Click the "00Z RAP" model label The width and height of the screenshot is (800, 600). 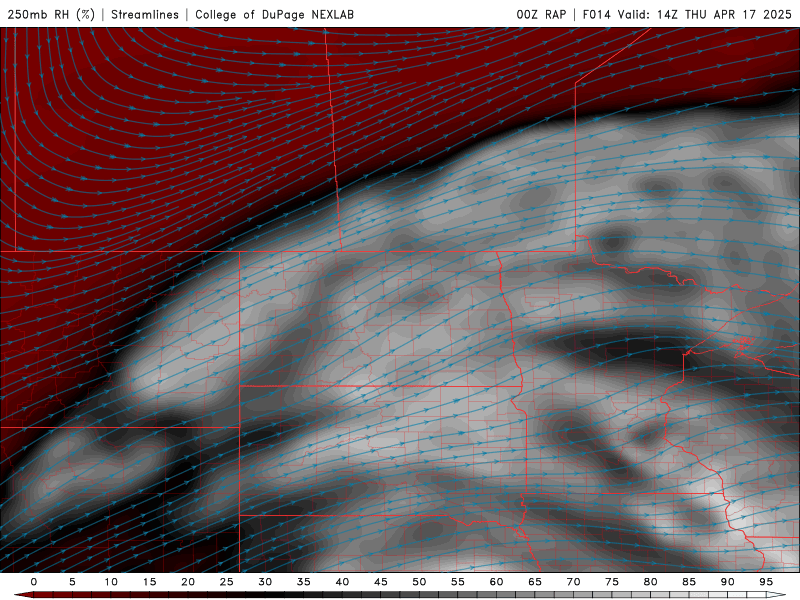541,14
